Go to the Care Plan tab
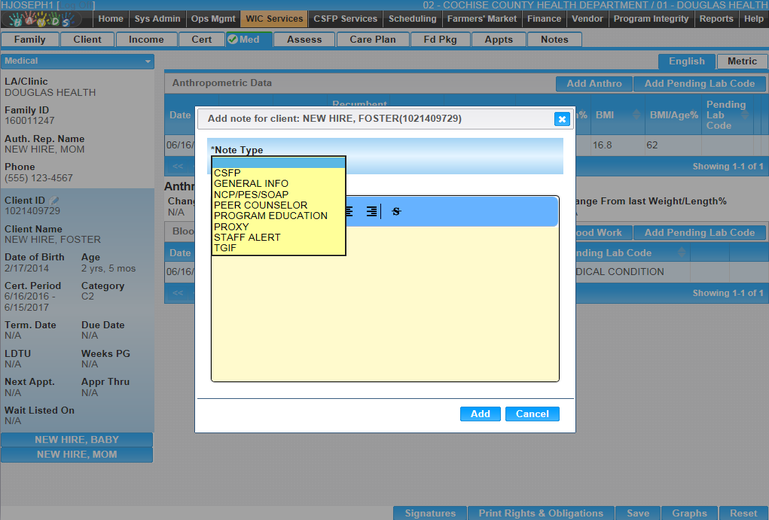The image size is (769, 520). click(x=372, y=40)
